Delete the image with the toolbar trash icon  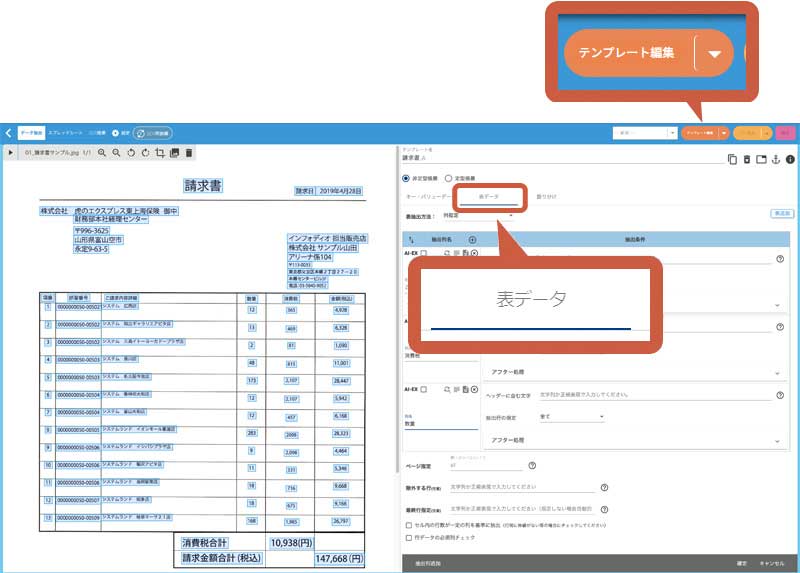189,153
